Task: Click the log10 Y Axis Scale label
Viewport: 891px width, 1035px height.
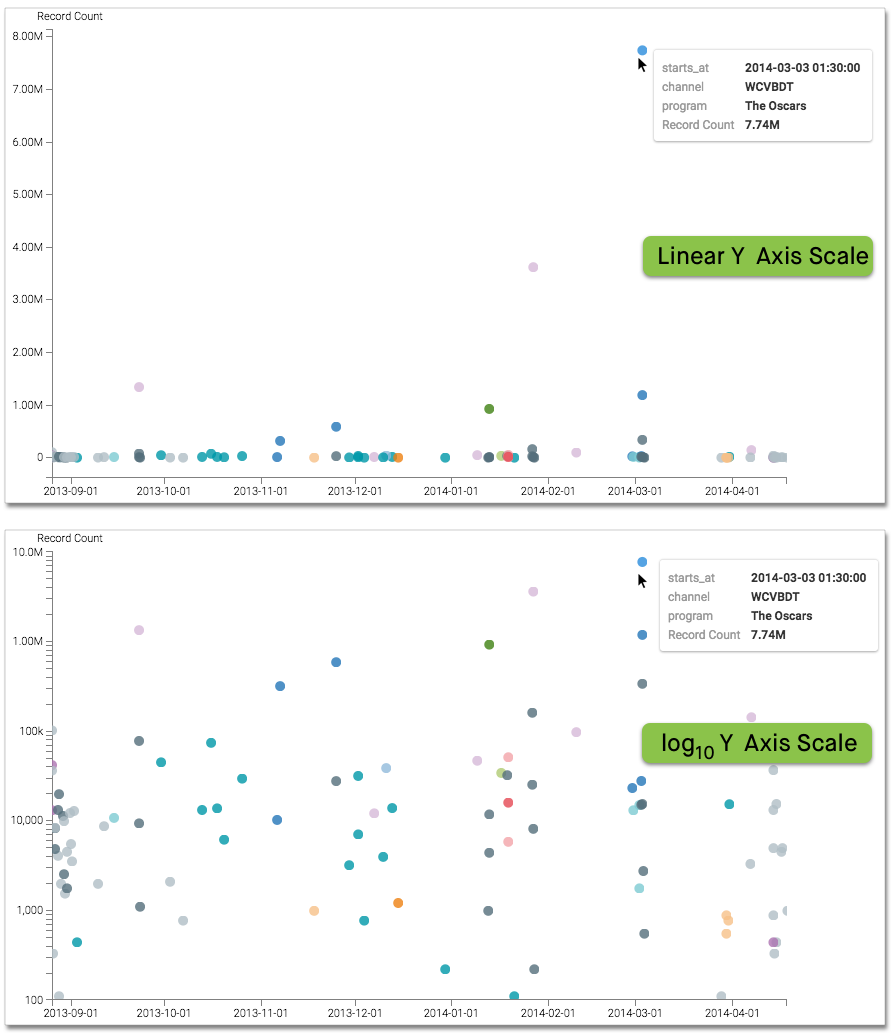Action: 758,744
